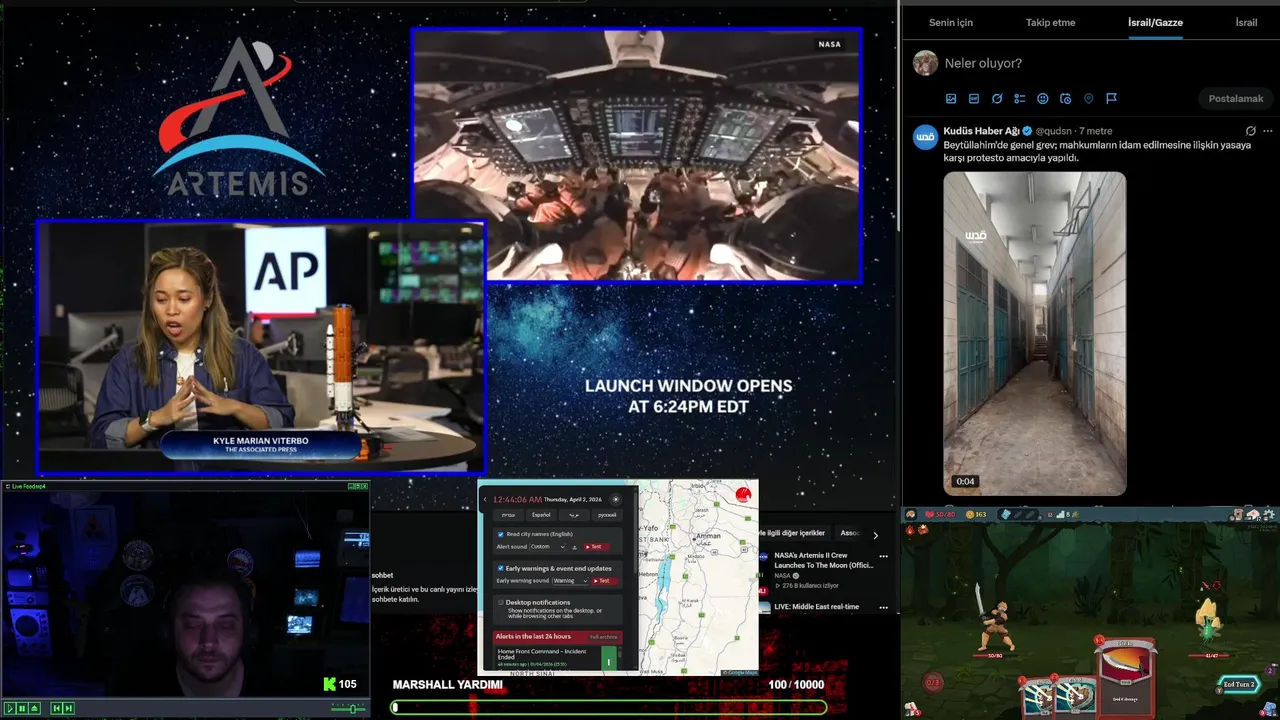
Task: Play the Kudüs Haber Ağı corridor video
Action: click(x=1035, y=333)
